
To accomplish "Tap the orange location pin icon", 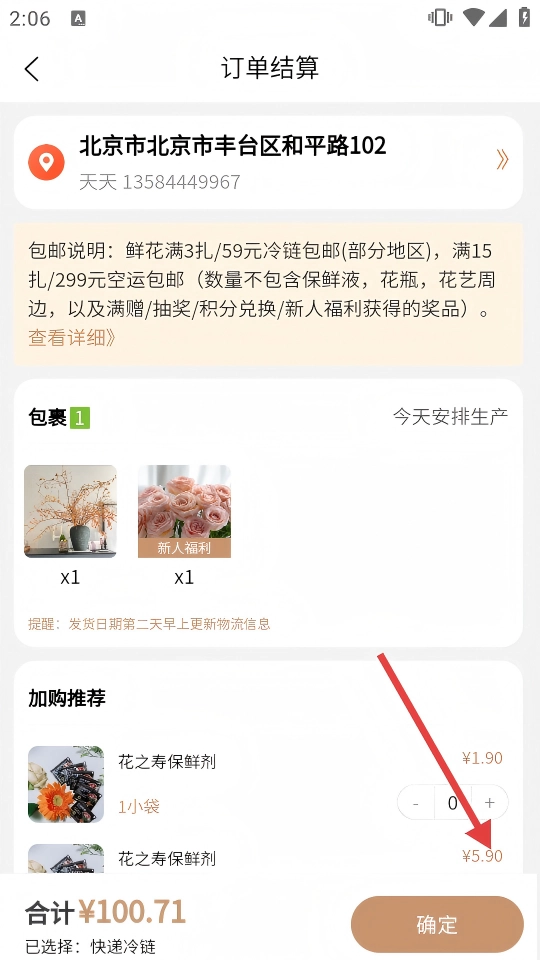I will 47,162.
